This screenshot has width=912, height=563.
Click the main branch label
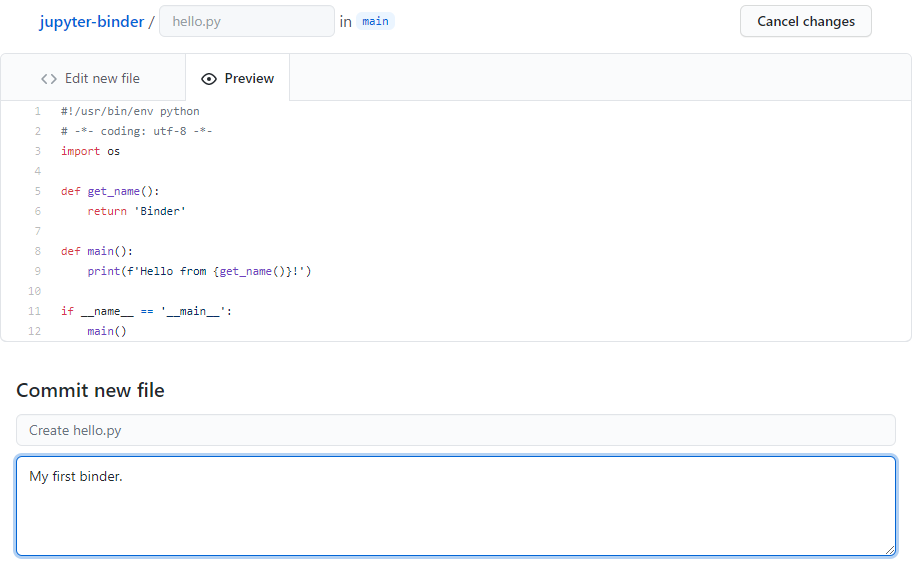tap(375, 21)
